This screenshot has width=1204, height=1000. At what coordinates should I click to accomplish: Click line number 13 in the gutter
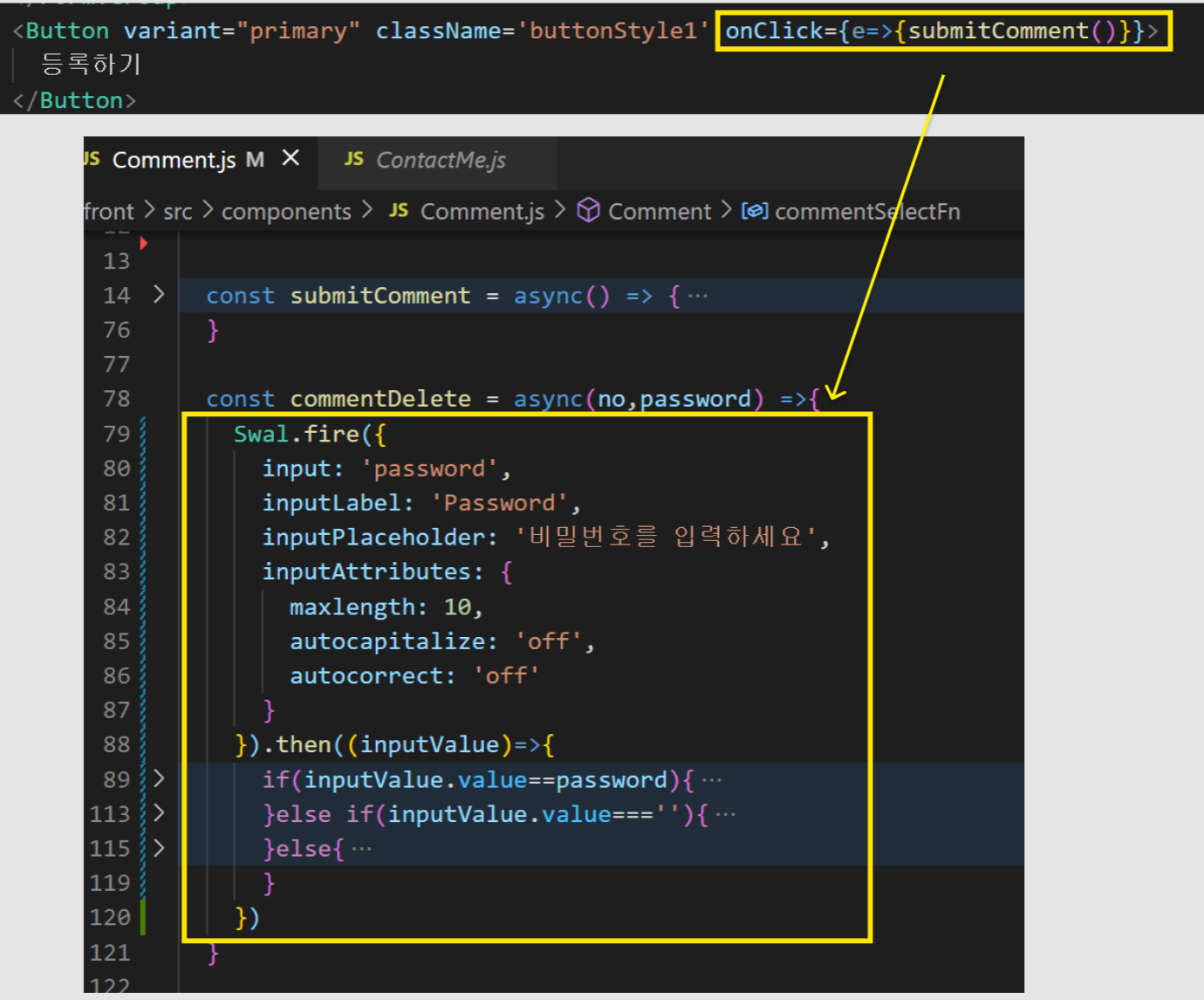point(116,261)
